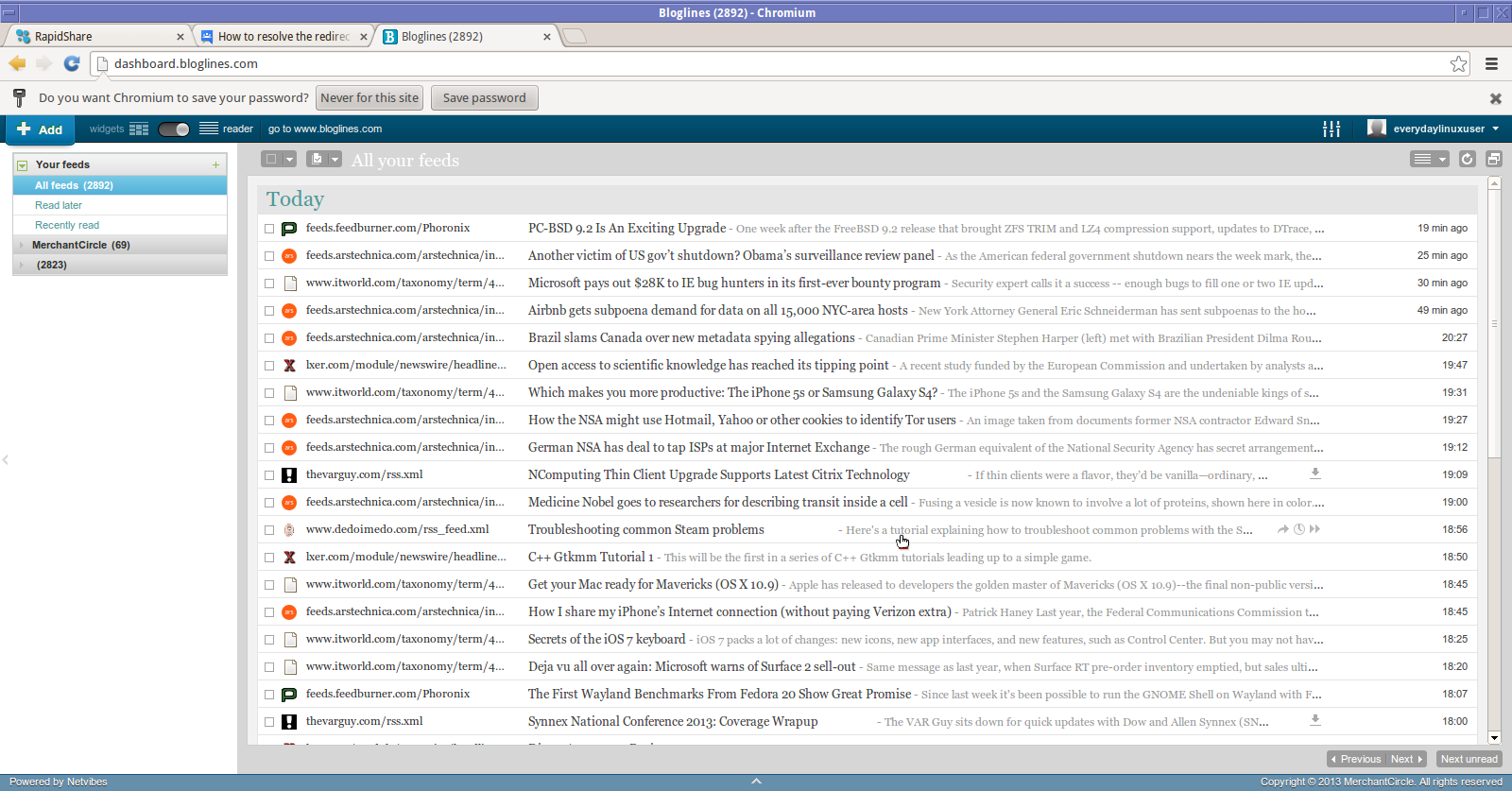
Task: Open the mark-as-read dropdown arrow
Action: pos(335,159)
